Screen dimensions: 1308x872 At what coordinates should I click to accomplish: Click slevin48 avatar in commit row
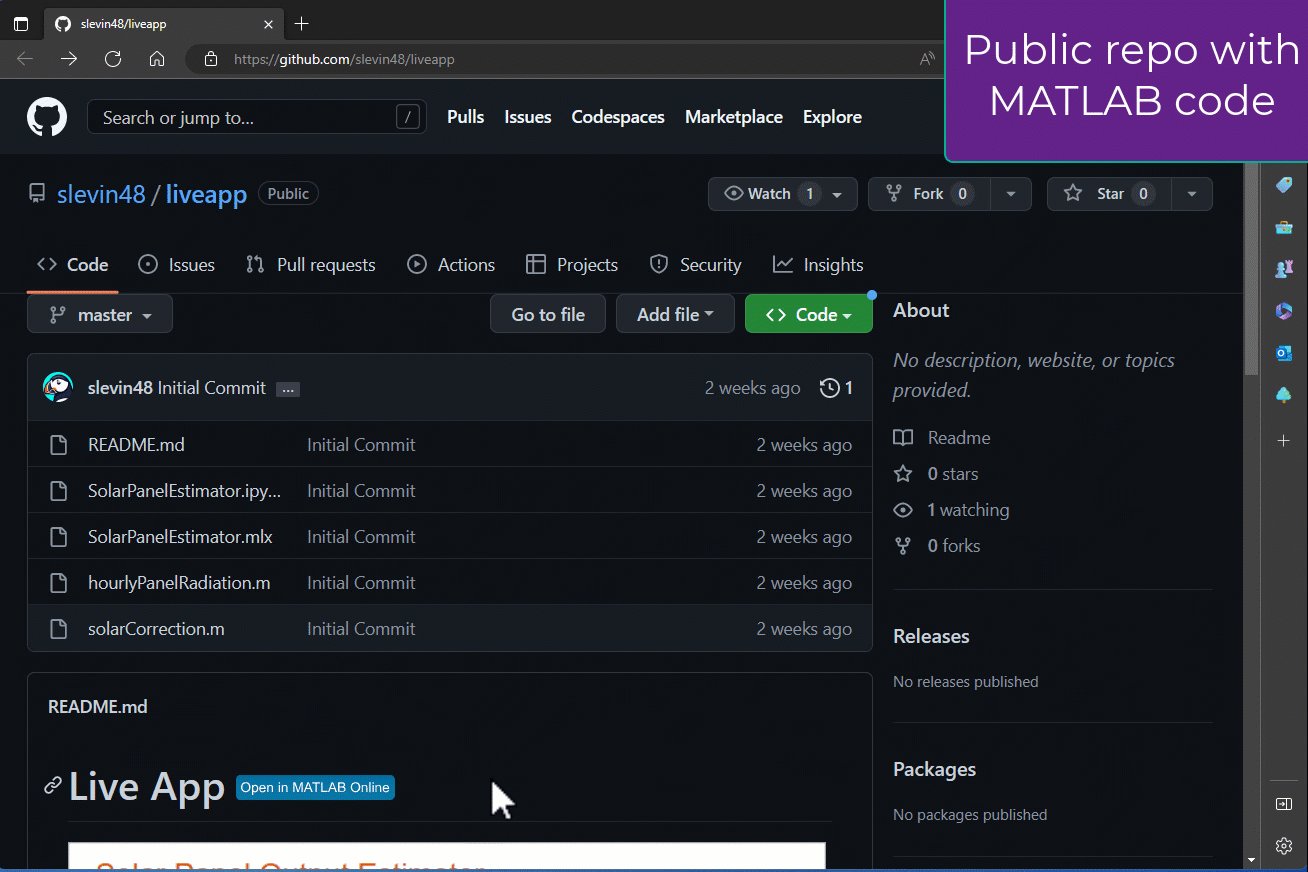coord(58,388)
